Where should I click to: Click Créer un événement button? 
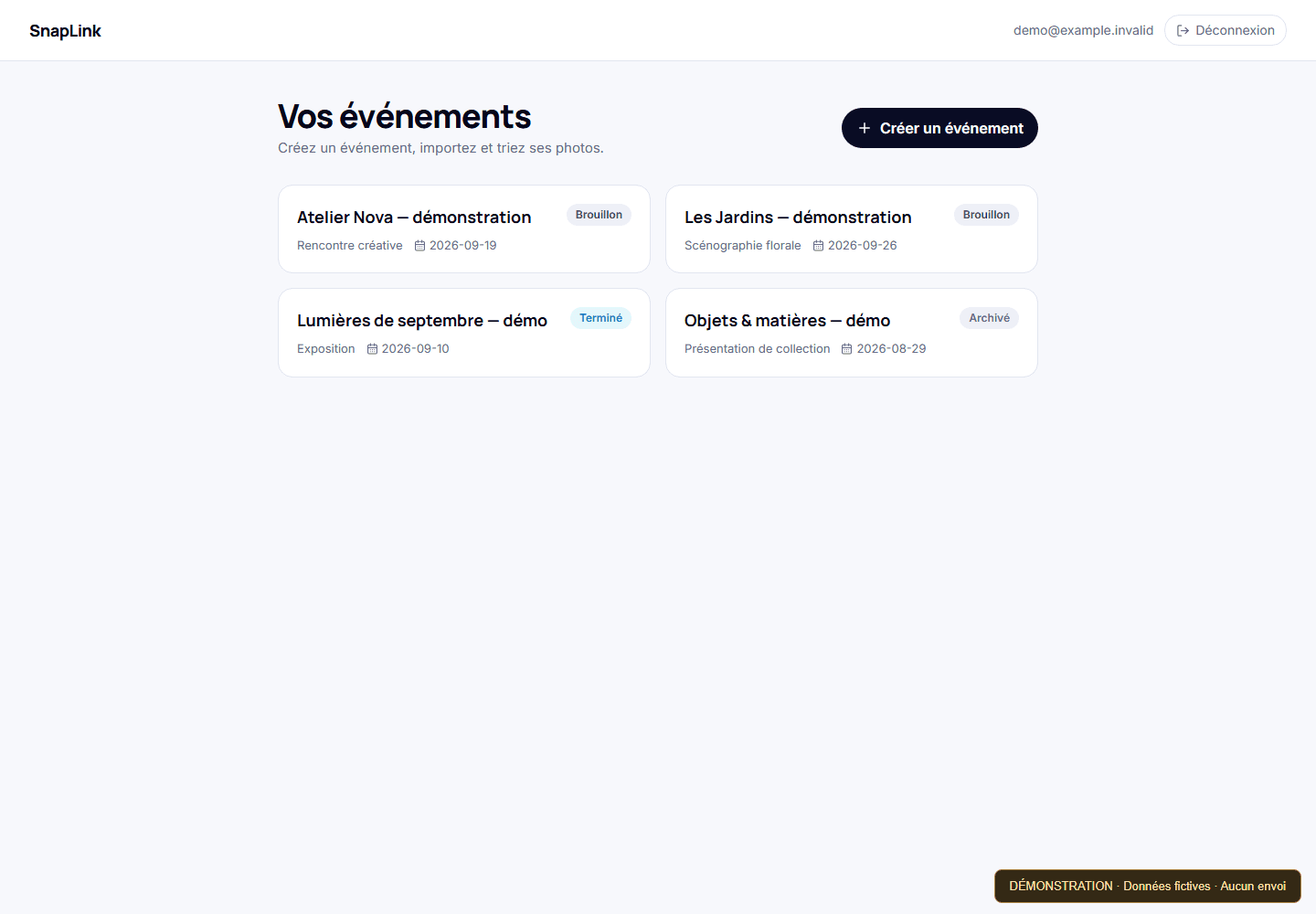939,128
